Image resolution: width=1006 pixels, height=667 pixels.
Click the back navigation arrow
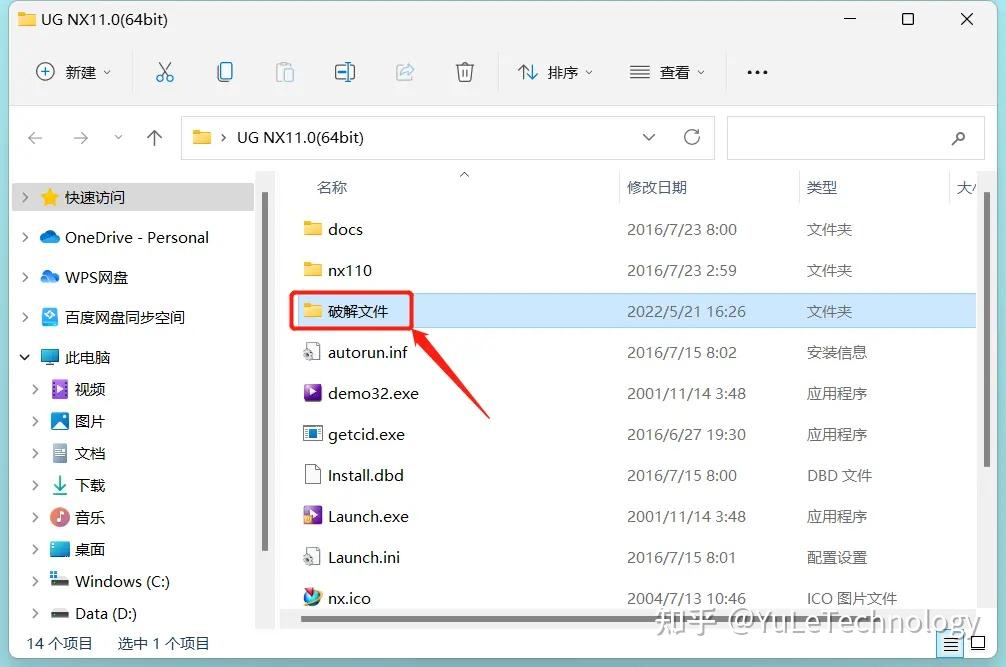35,137
